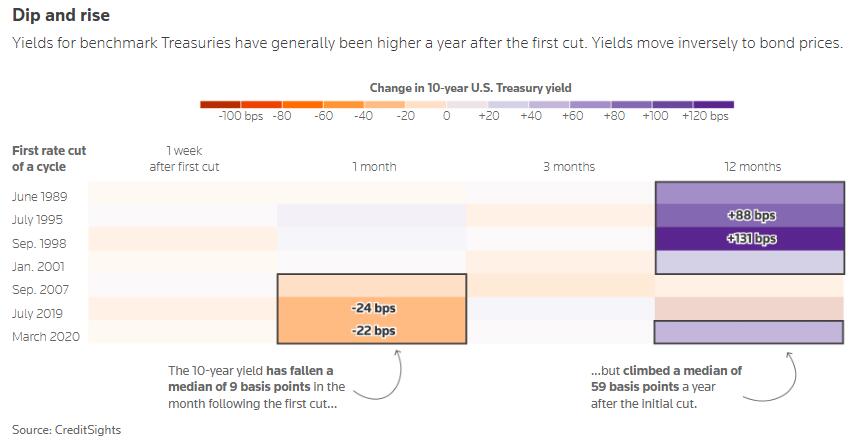This screenshot has width=866, height=448.
Task: Click the Dip and rise chart title
Action: coord(61,17)
